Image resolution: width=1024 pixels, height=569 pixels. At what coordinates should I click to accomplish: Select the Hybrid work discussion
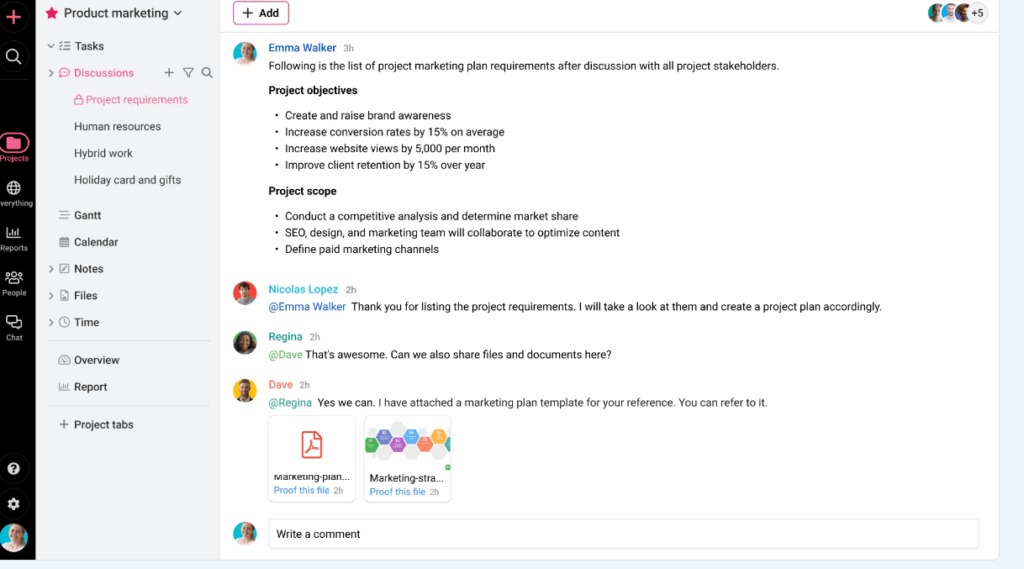103,153
